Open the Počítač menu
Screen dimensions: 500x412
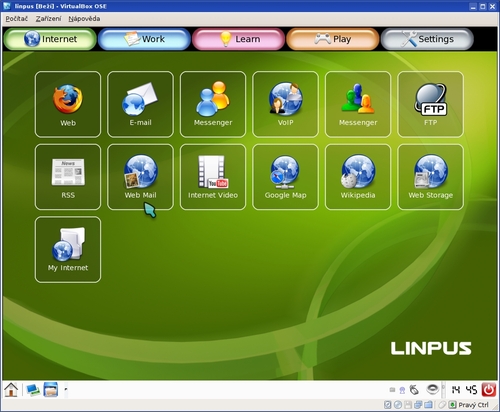(x=17, y=19)
